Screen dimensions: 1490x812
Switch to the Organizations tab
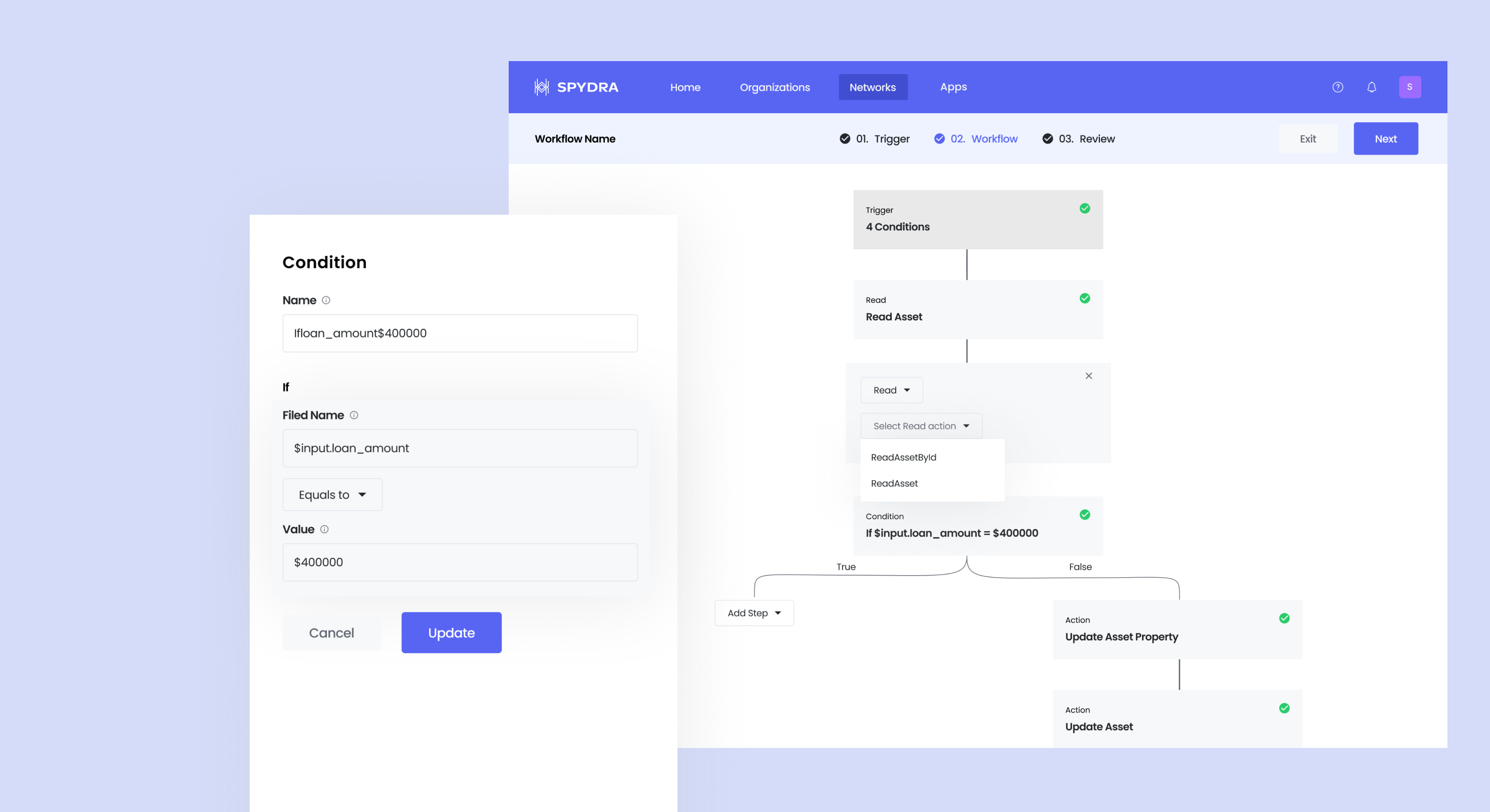point(775,87)
